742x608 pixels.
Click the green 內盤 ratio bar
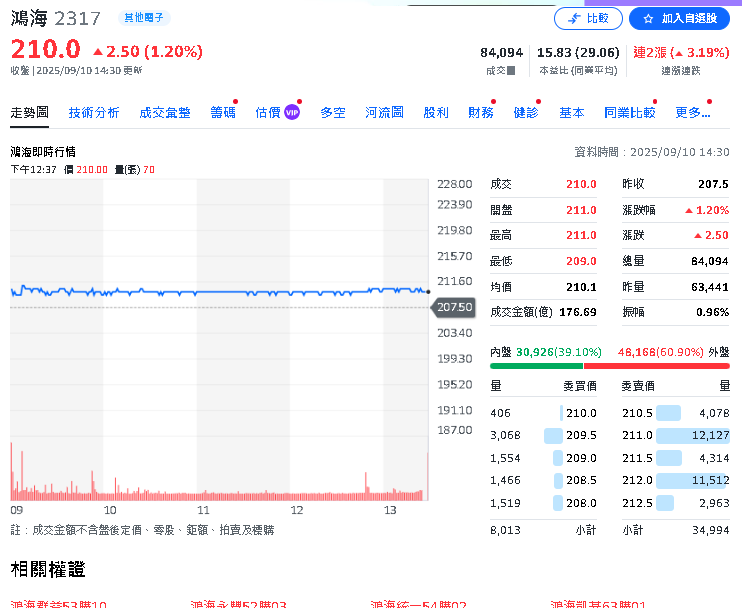(537, 366)
